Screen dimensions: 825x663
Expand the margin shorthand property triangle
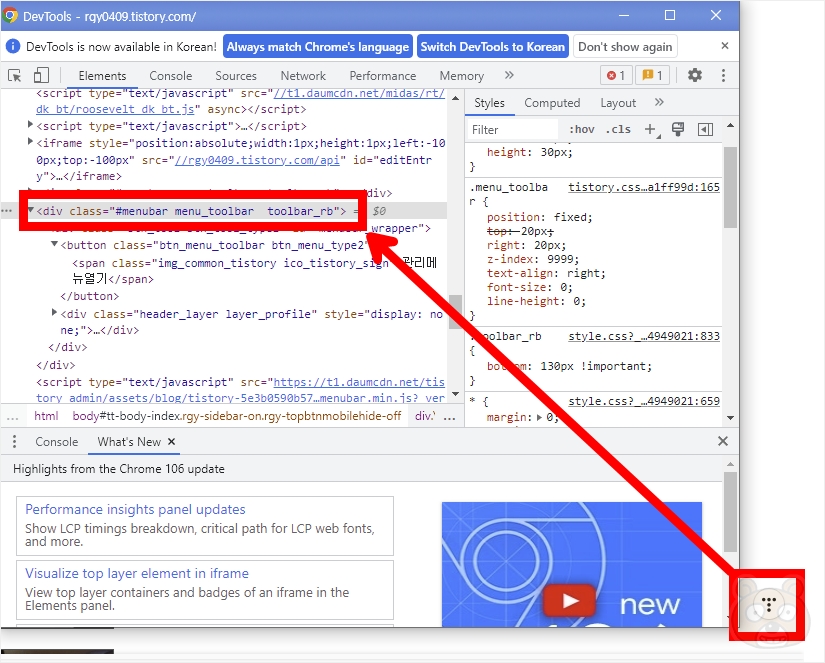coord(539,417)
